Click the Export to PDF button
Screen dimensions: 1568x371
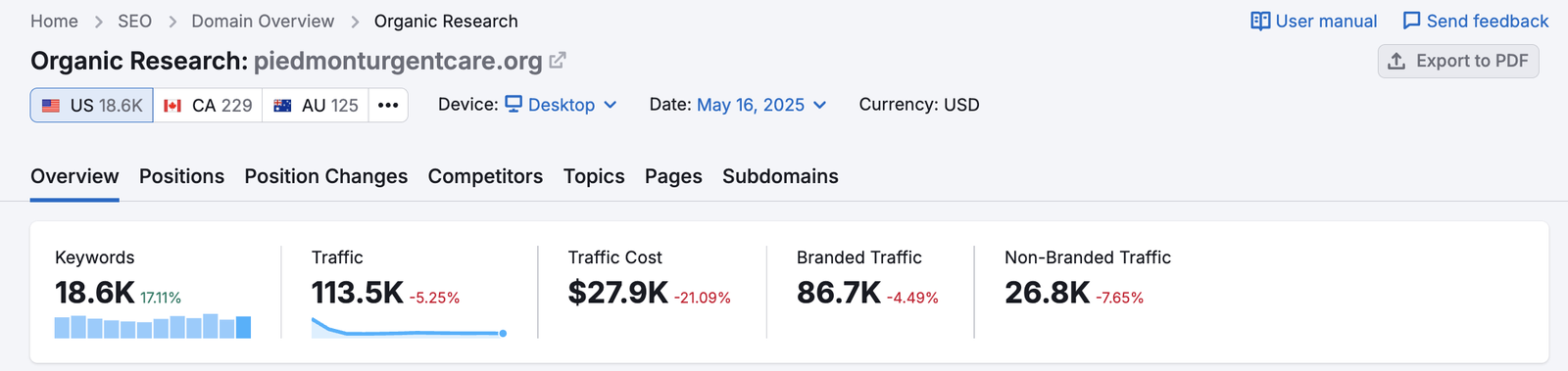point(1458,61)
